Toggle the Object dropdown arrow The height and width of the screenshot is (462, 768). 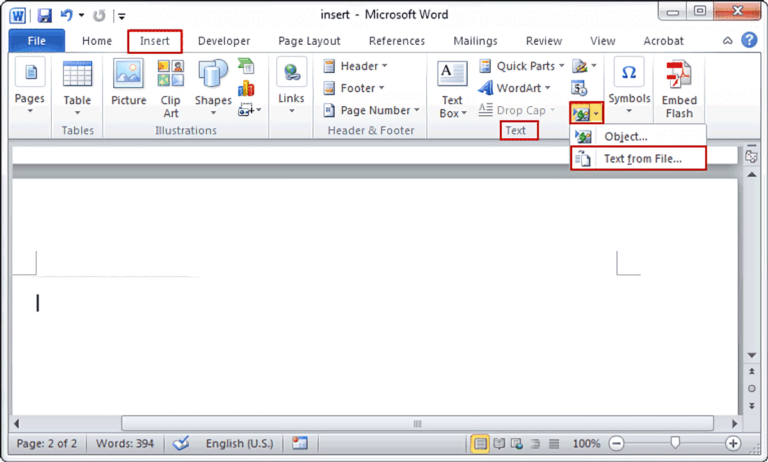click(596, 114)
